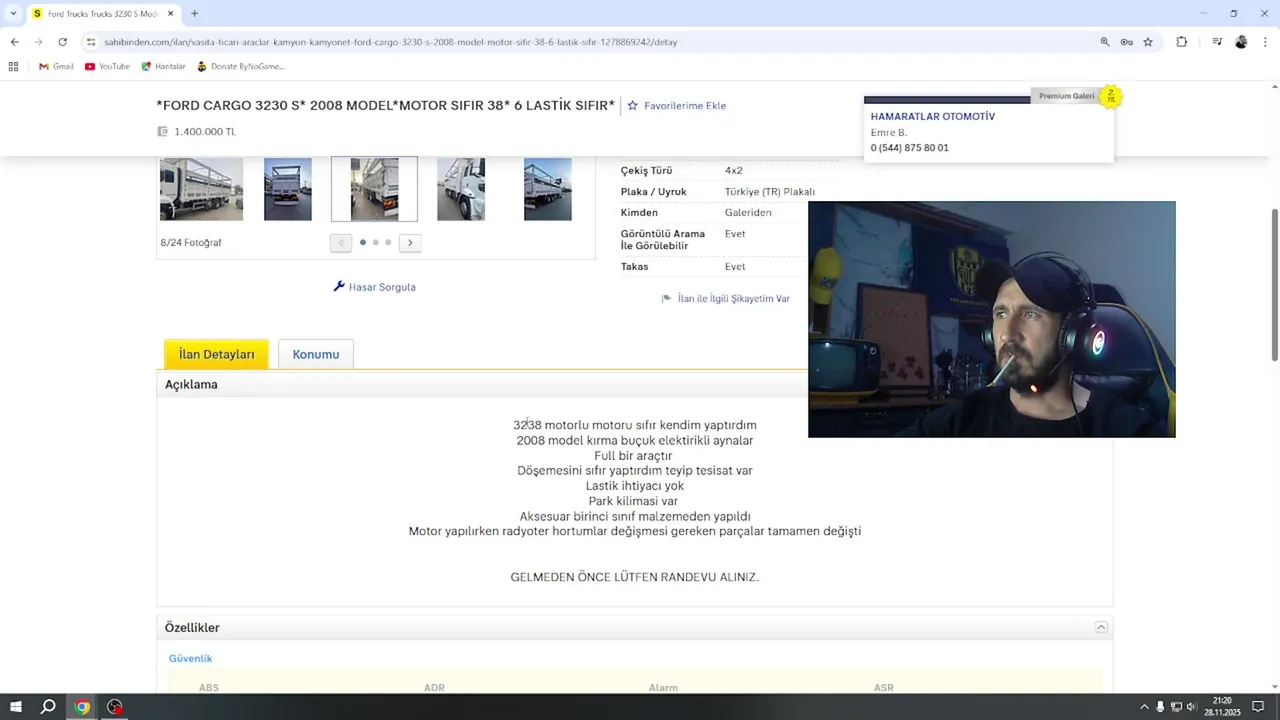The width and height of the screenshot is (1280, 720).
Task: Go to previous thumbnail page arrow
Action: click(341, 242)
